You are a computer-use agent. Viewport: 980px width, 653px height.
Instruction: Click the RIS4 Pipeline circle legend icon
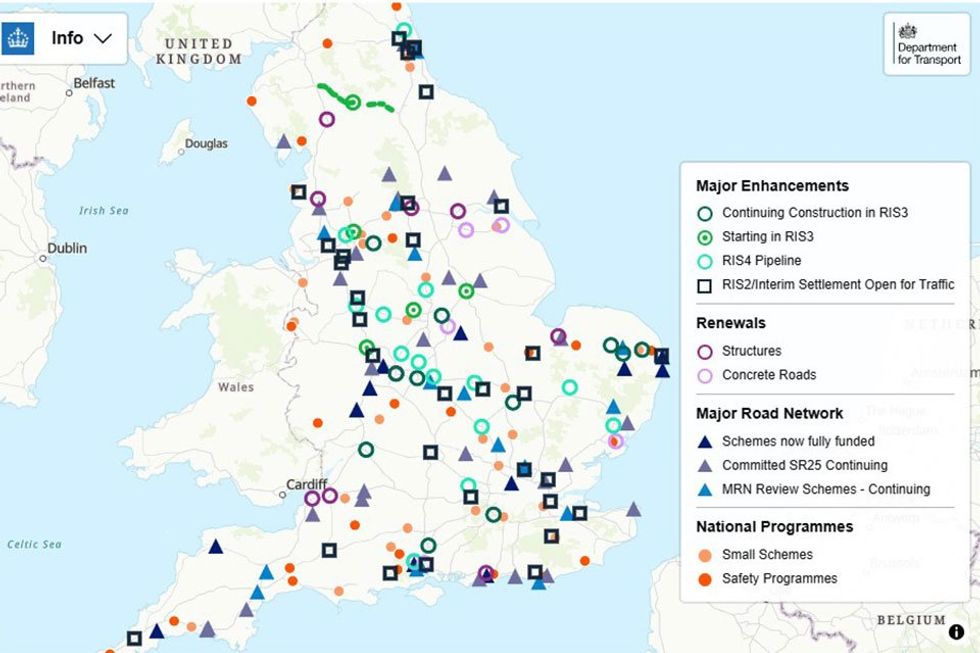(705, 260)
